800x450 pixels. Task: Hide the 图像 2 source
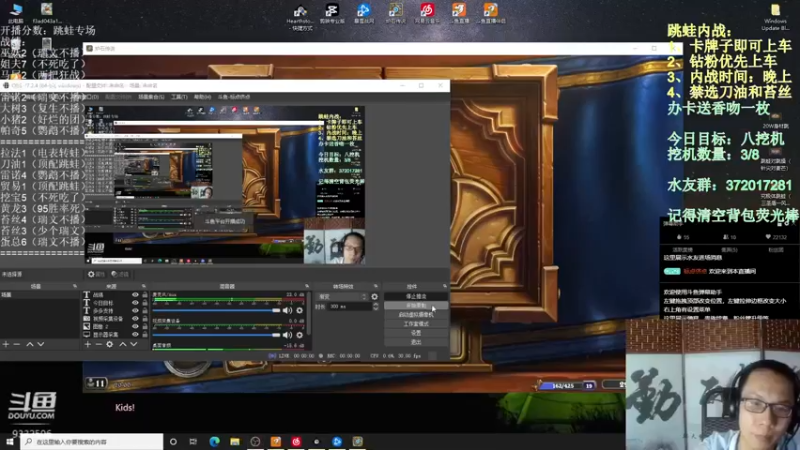(135, 327)
